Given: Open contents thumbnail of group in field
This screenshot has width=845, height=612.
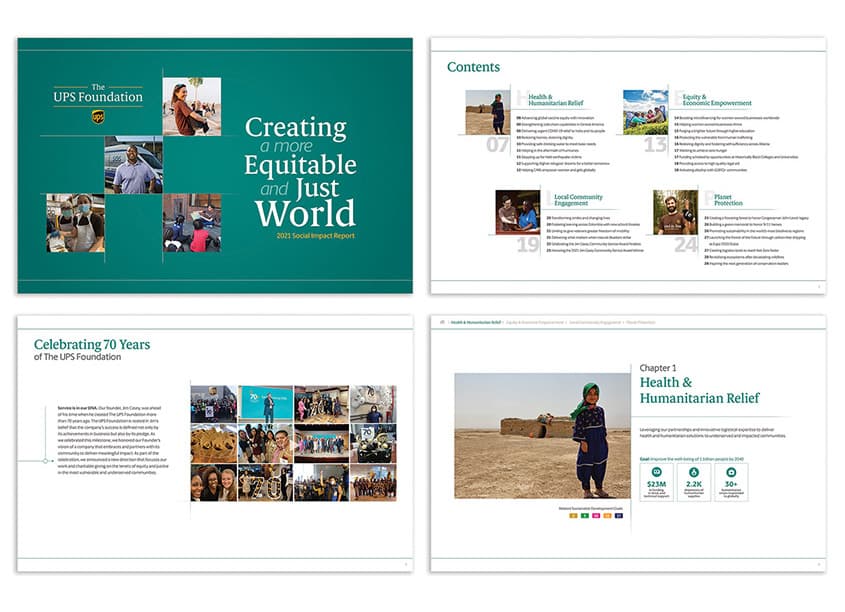Looking at the screenshot, I should 646,112.
